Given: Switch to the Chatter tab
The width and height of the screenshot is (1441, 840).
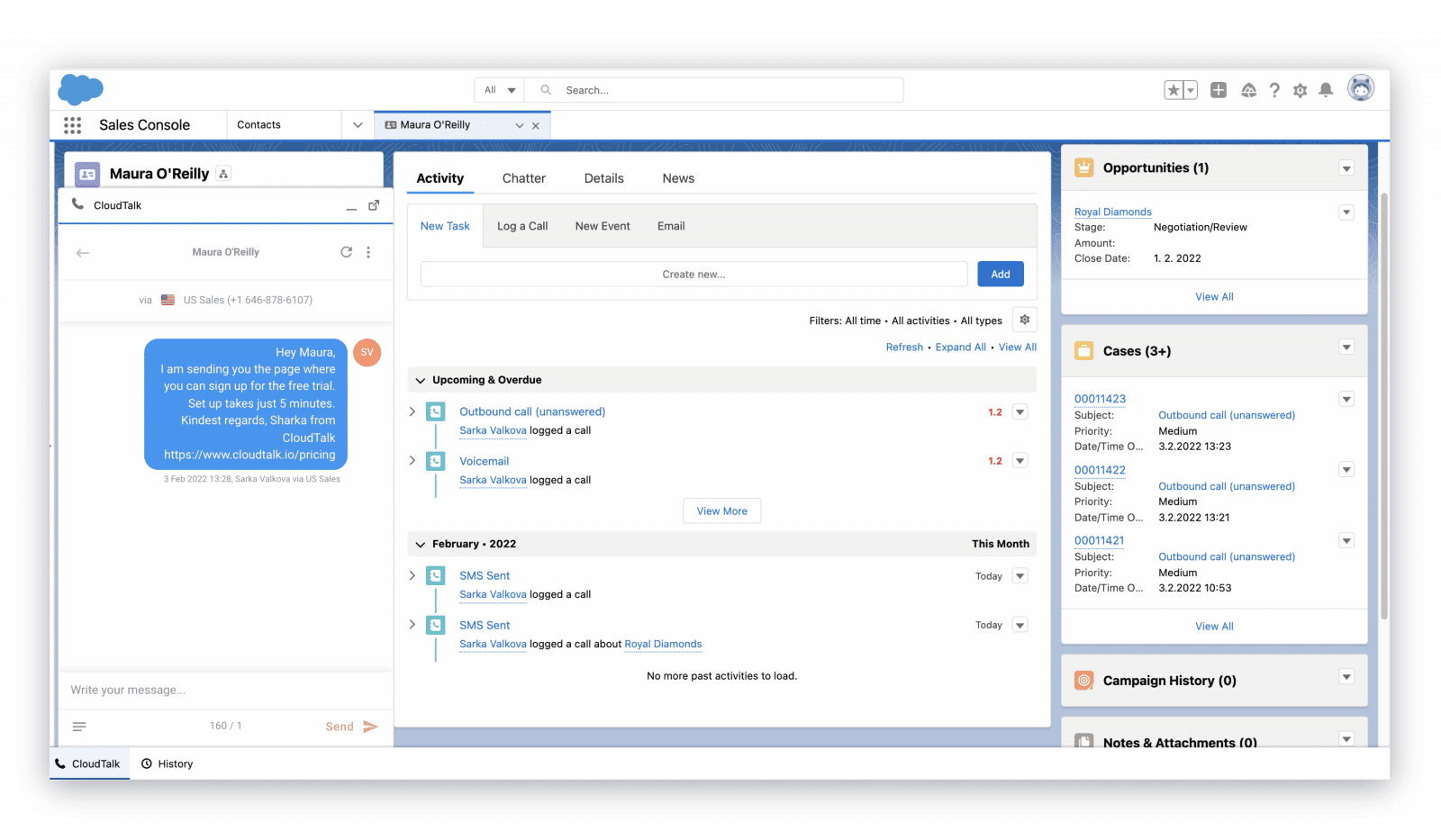Looking at the screenshot, I should point(523,178).
